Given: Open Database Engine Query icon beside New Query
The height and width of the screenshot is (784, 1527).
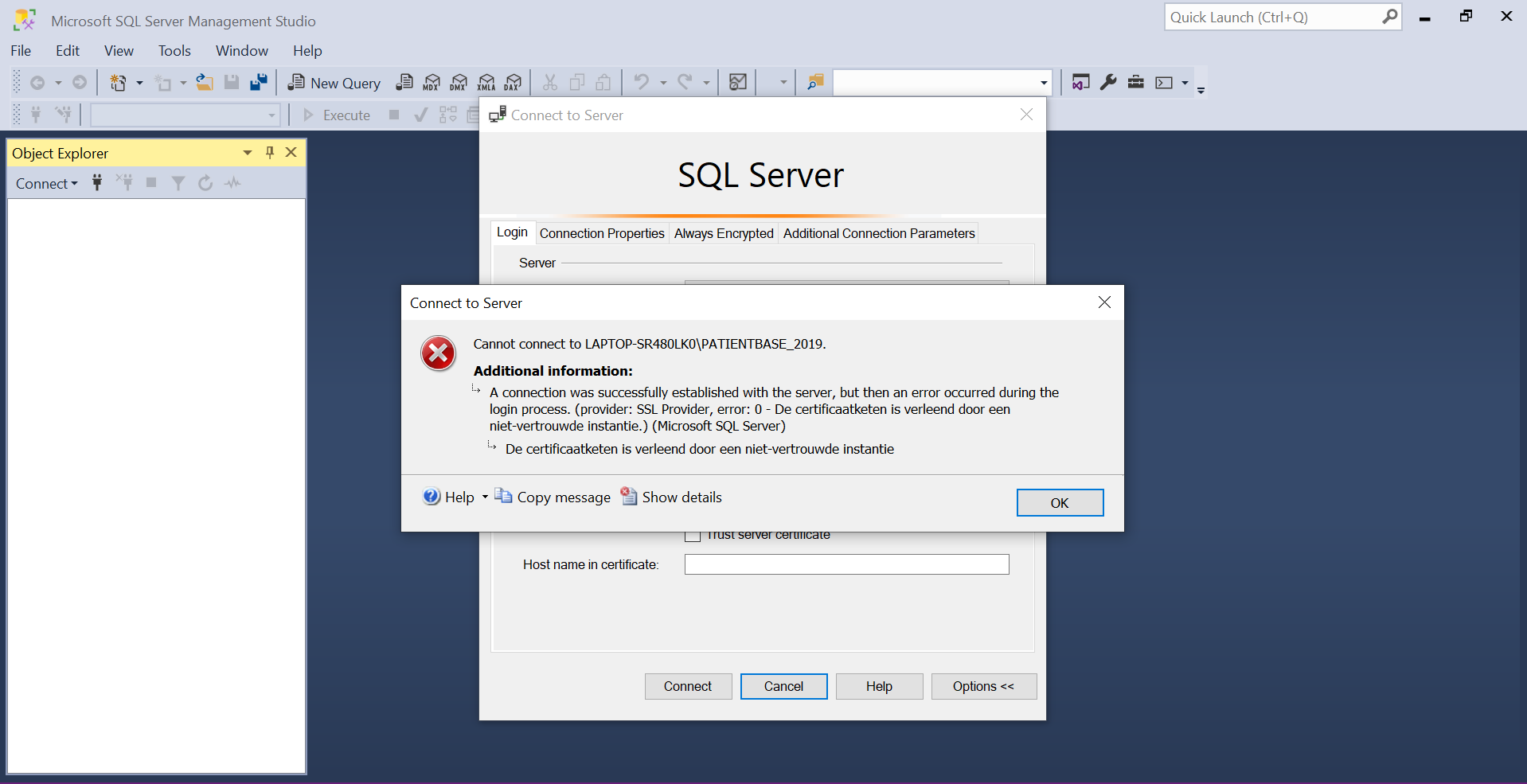Looking at the screenshot, I should (x=404, y=83).
